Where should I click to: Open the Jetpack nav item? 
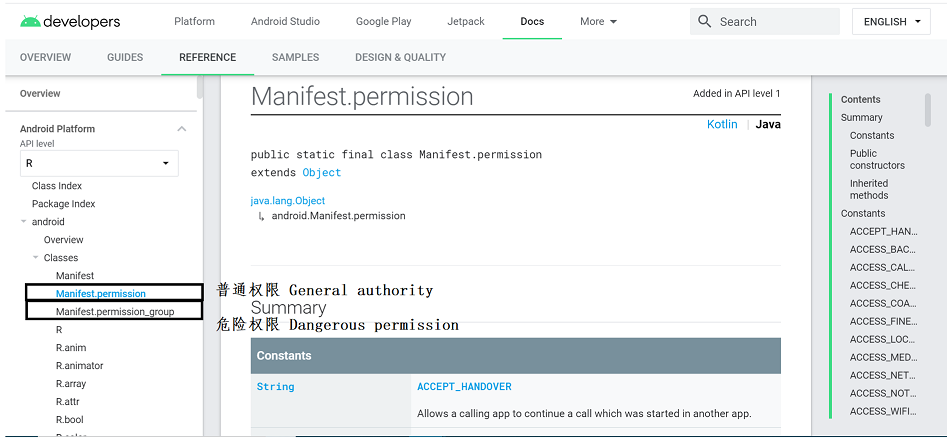(x=466, y=22)
